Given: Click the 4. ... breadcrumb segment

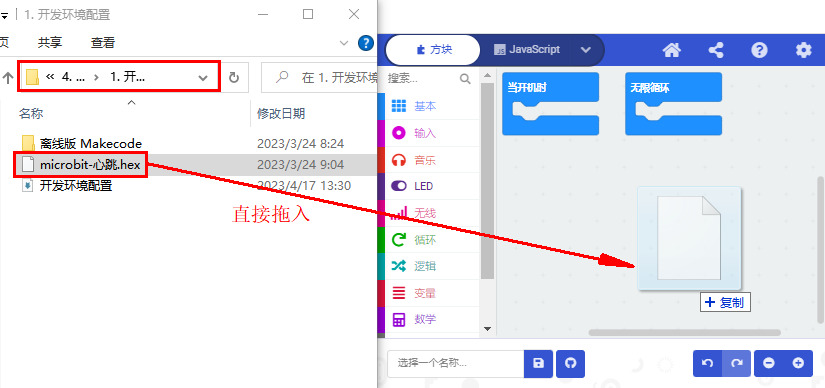Looking at the screenshot, I should [x=73, y=77].
